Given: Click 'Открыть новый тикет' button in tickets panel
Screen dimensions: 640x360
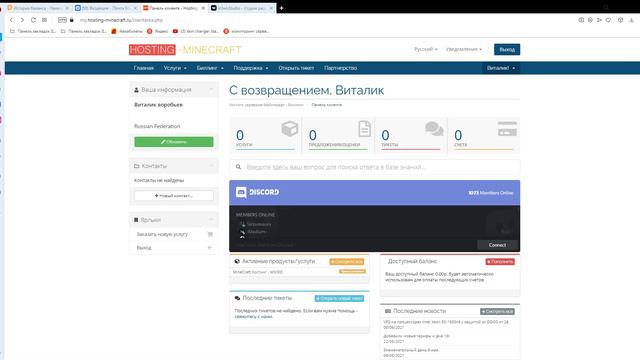Looking at the screenshot, I should tap(339, 298).
